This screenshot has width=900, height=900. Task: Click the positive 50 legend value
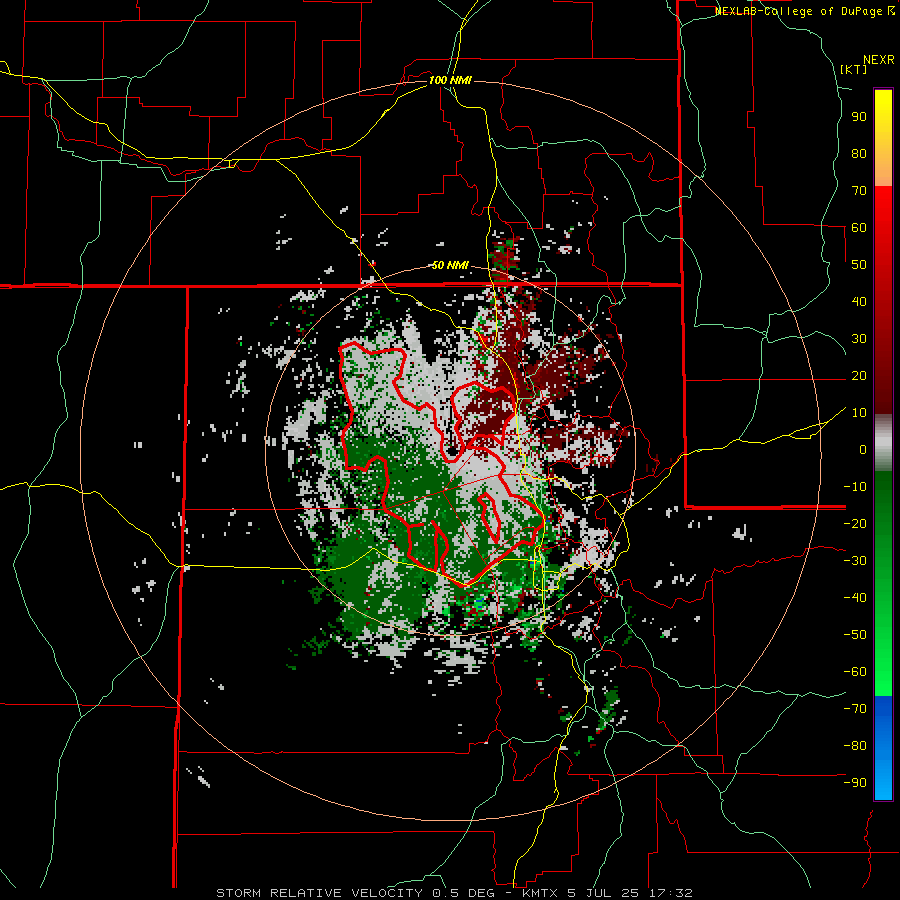[x=859, y=265]
